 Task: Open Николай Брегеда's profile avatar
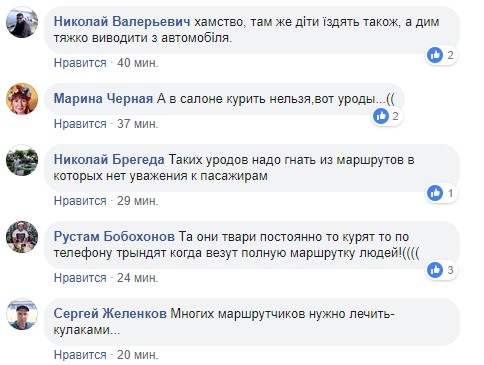(x=22, y=160)
